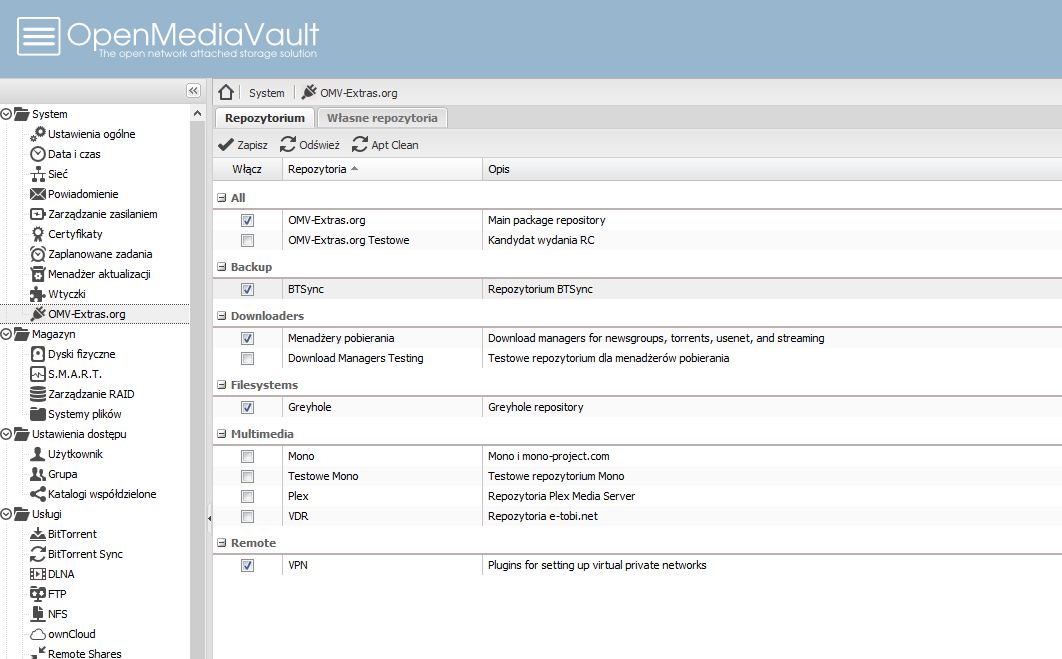Collapse the Magazyn tree node
Viewport: 1062px width, 659px height.
tap(6, 334)
